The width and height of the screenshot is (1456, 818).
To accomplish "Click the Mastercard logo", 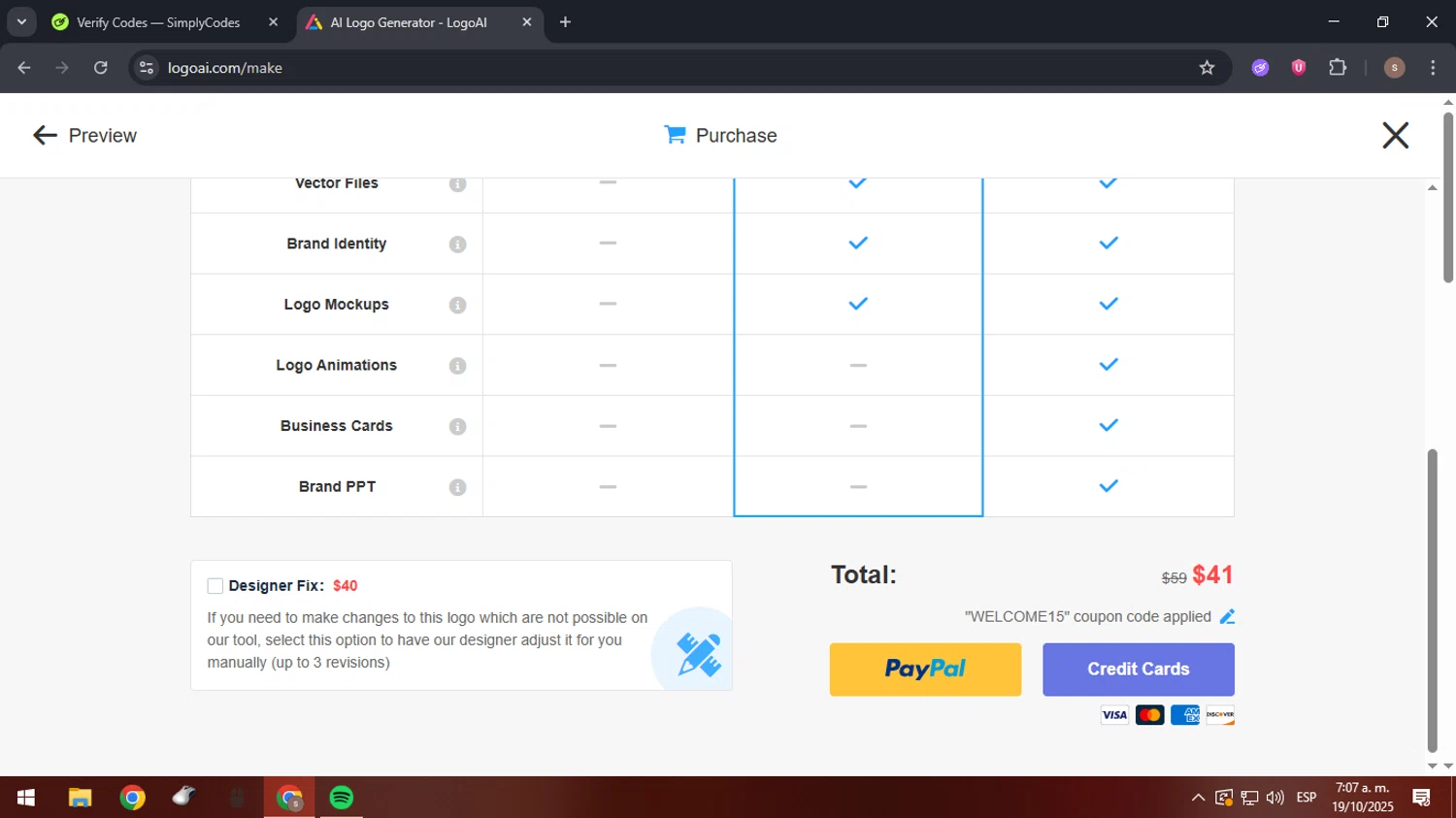I will 1149,715.
